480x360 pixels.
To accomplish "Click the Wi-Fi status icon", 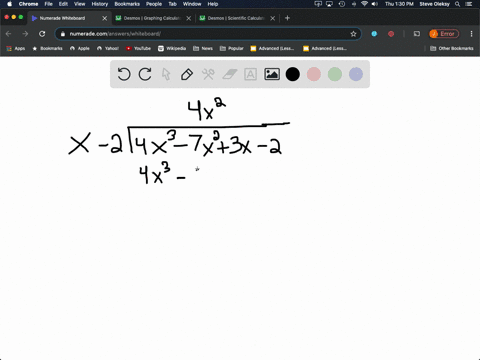I will coord(365,4).
